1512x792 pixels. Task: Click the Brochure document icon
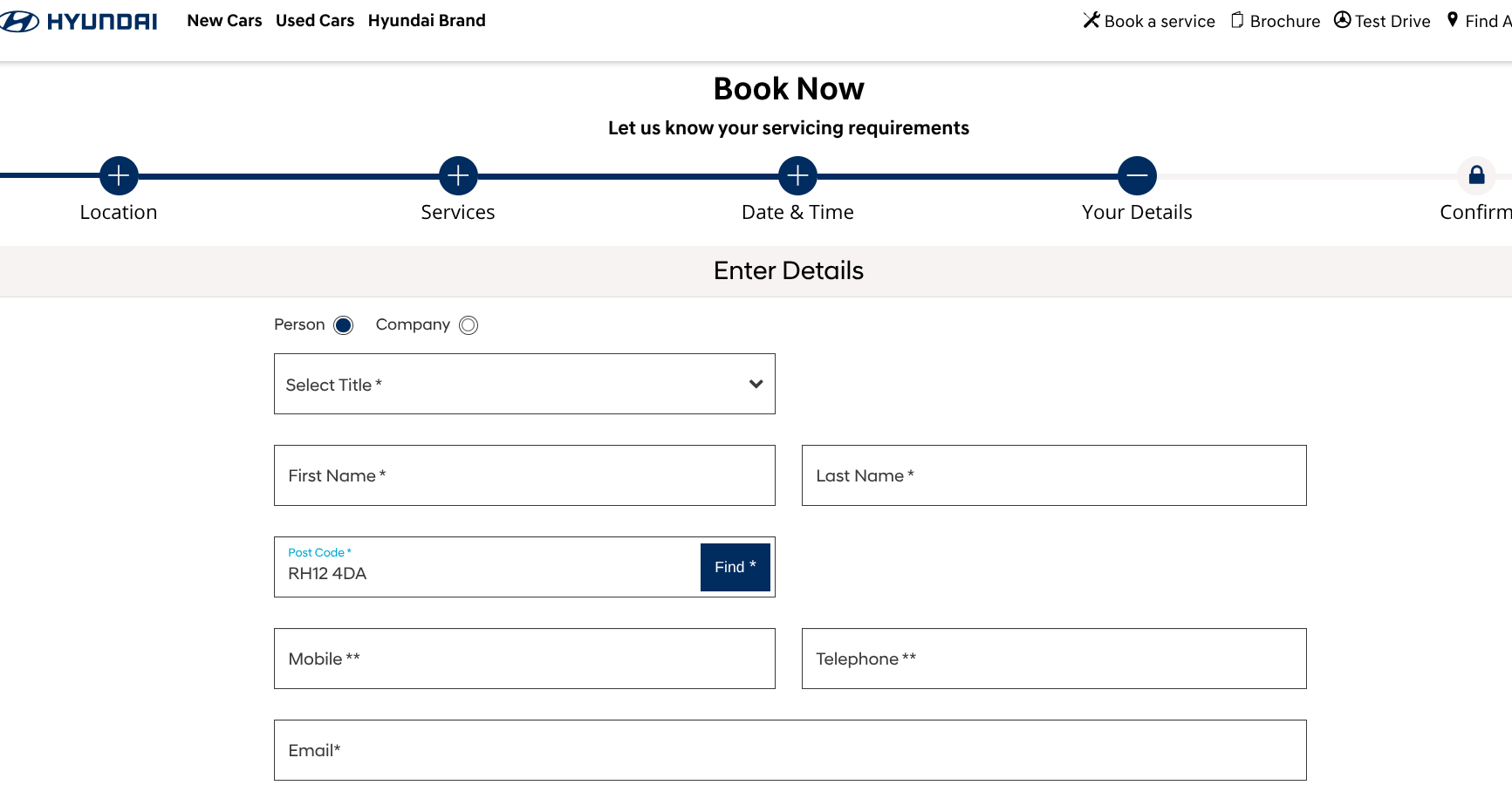1237,20
